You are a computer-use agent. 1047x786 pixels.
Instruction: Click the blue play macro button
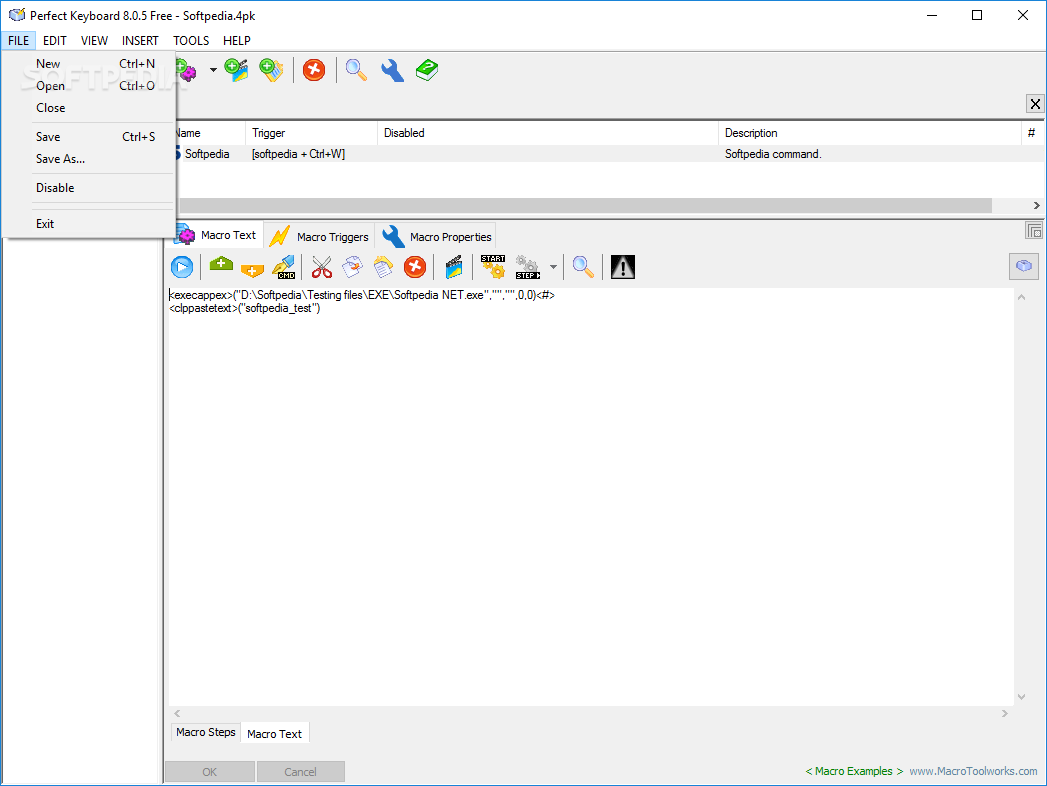[182, 267]
